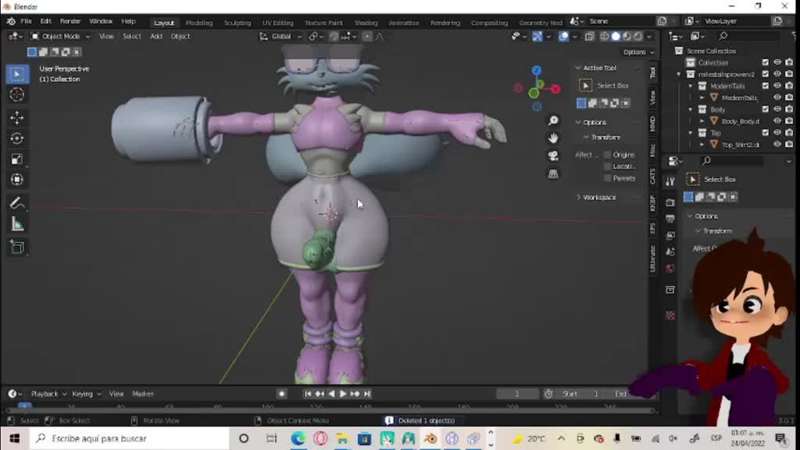Activate the Scale tool
Screen dimensions: 800x450
pyautogui.click(x=17, y=159)
